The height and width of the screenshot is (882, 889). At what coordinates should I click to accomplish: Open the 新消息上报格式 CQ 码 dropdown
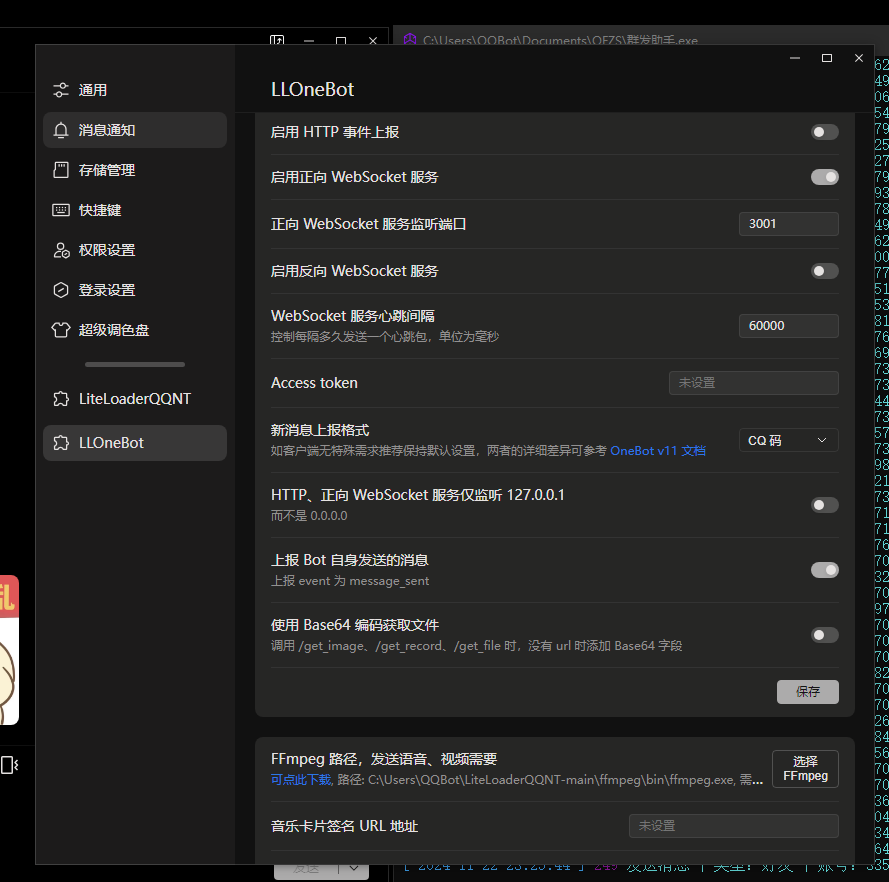coord(788,440)
